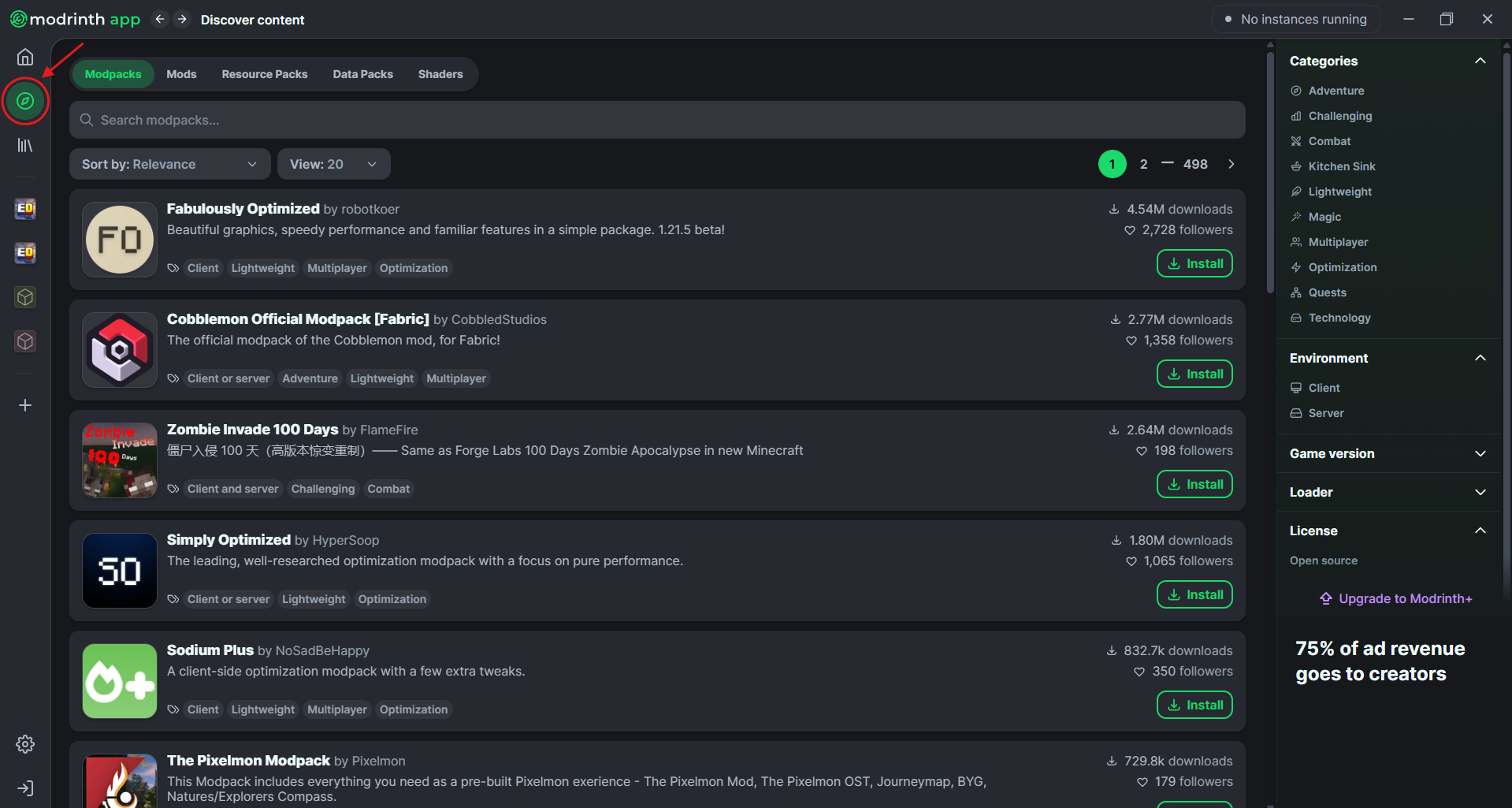Filter by Magic category
This screenshot has height=808, width=1512.
[x=1316, y=217]
